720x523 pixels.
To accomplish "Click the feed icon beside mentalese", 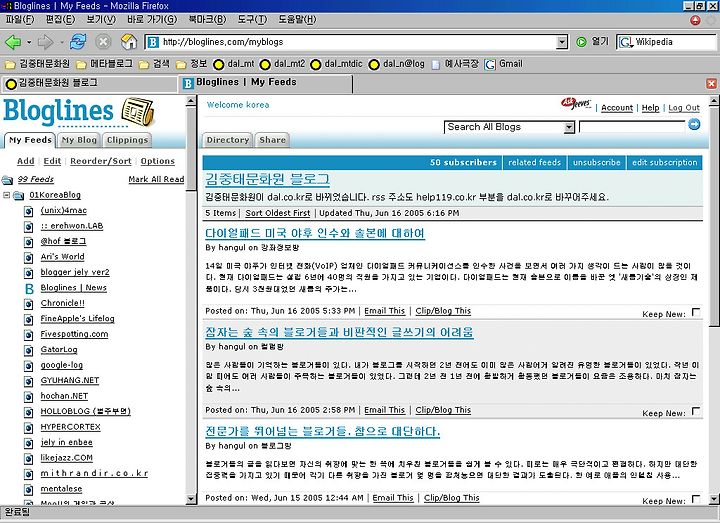I will coord(28,490).
